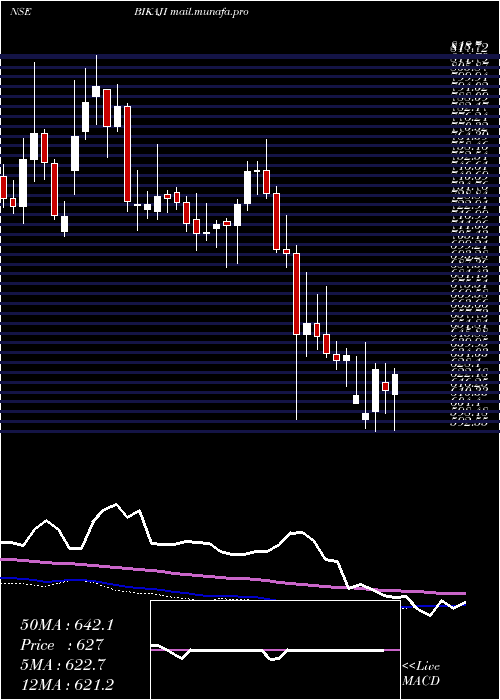The image size is (500, 700).
Task: Select the 50MA : 642.1 readout
Action: tap(67, 625)
